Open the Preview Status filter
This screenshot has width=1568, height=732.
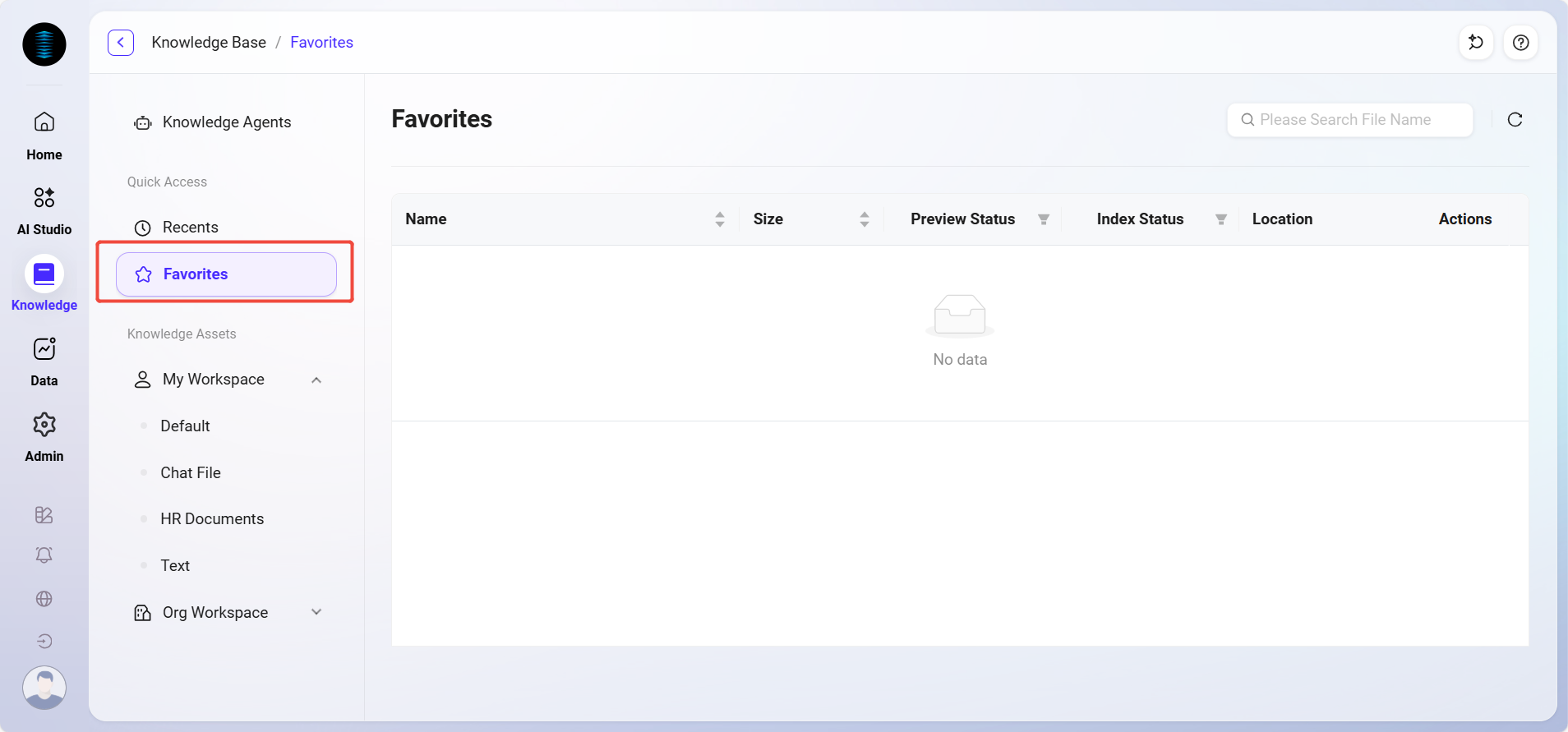[1043, 219]
